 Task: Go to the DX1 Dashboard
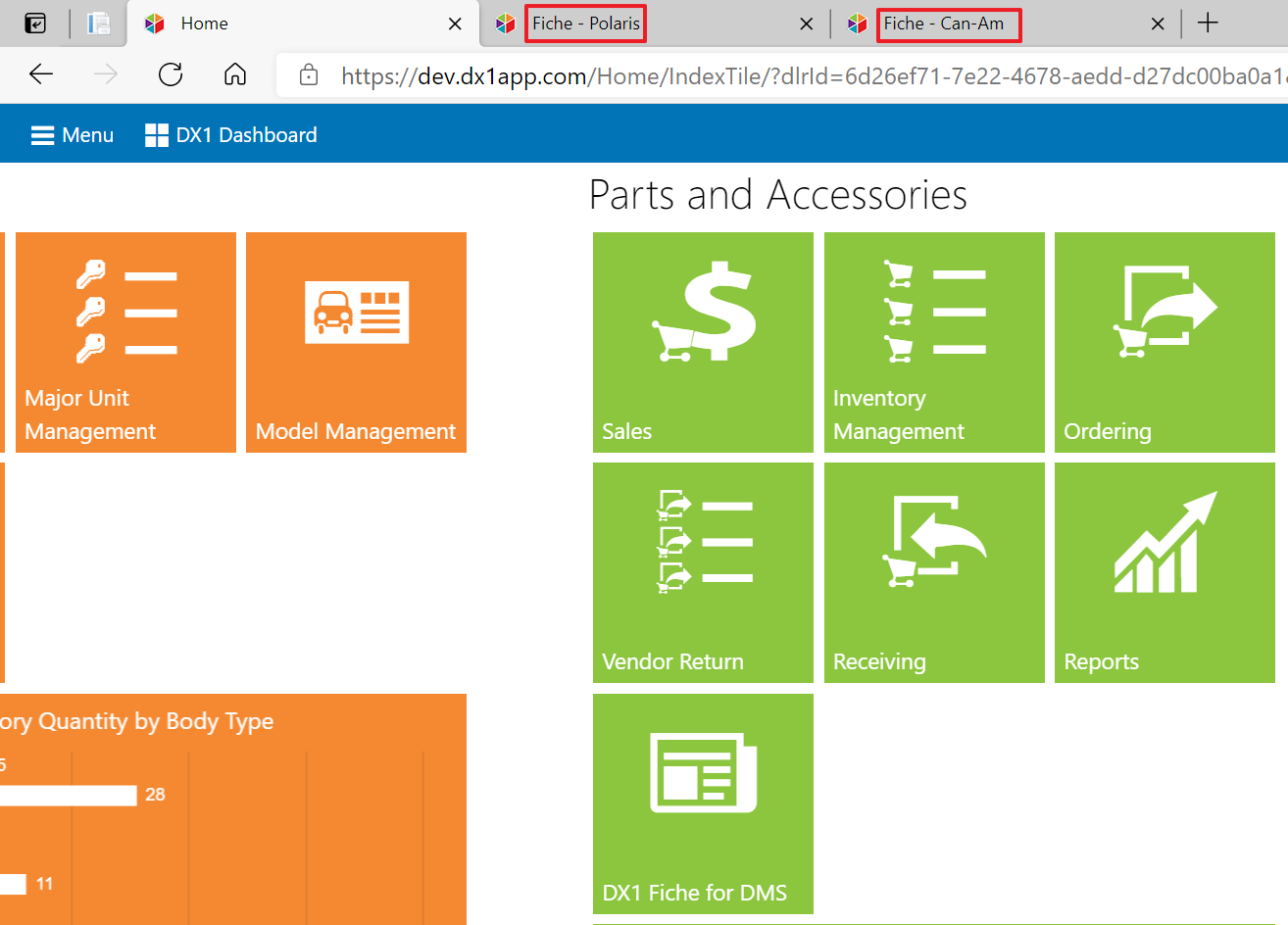point(231,135)
